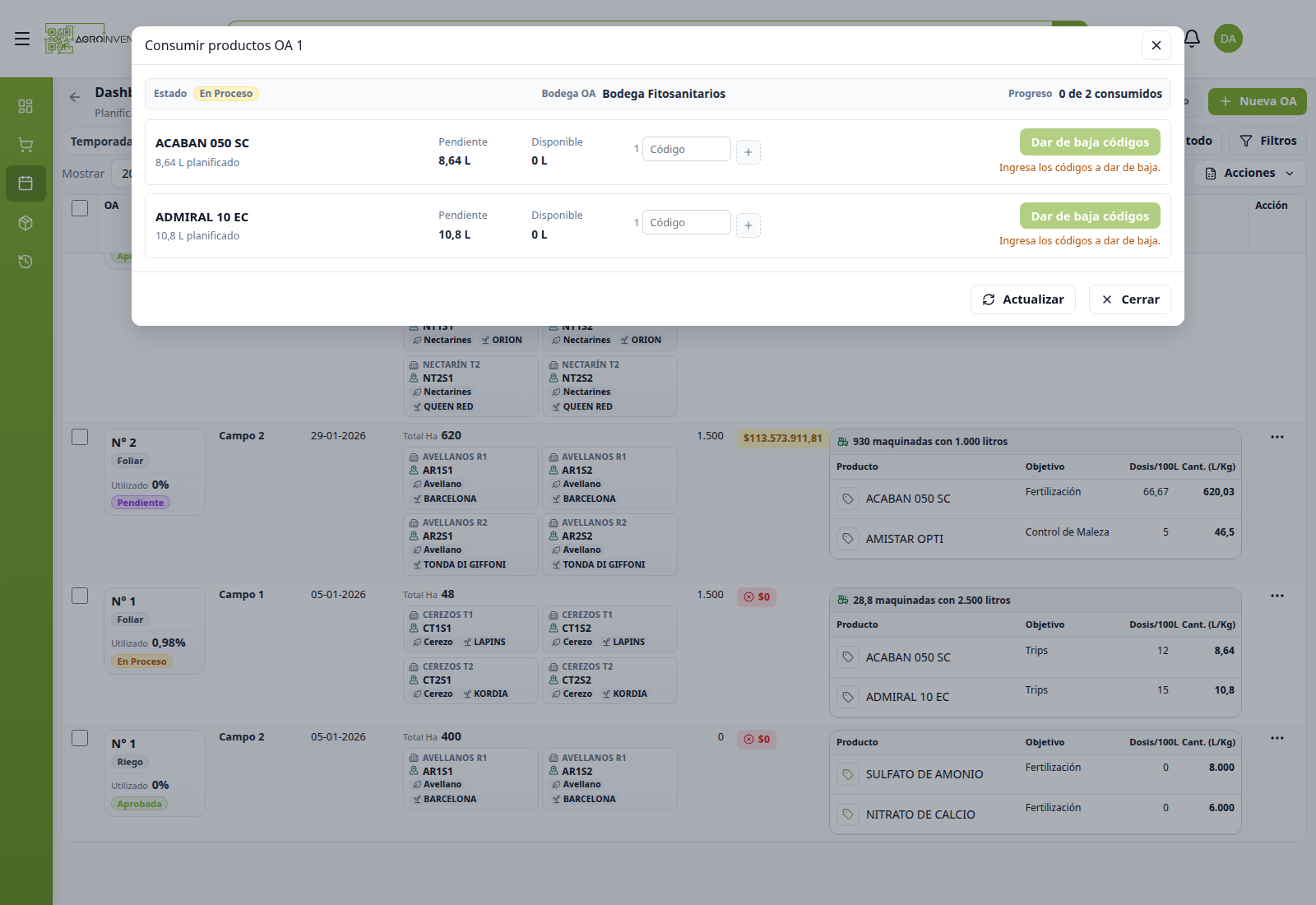1316x905 pixels.
Task: Select the checkbox for Riego N° 1 row
Action: pyautogui.click(x=80, y=738)
